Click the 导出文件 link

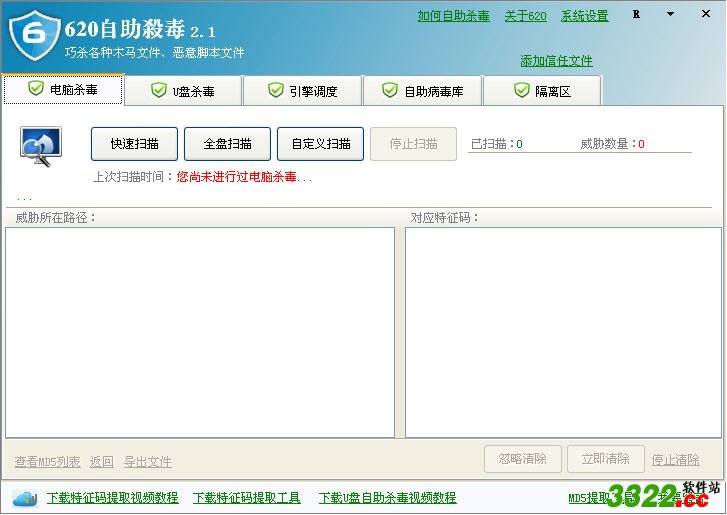(147, 462)
